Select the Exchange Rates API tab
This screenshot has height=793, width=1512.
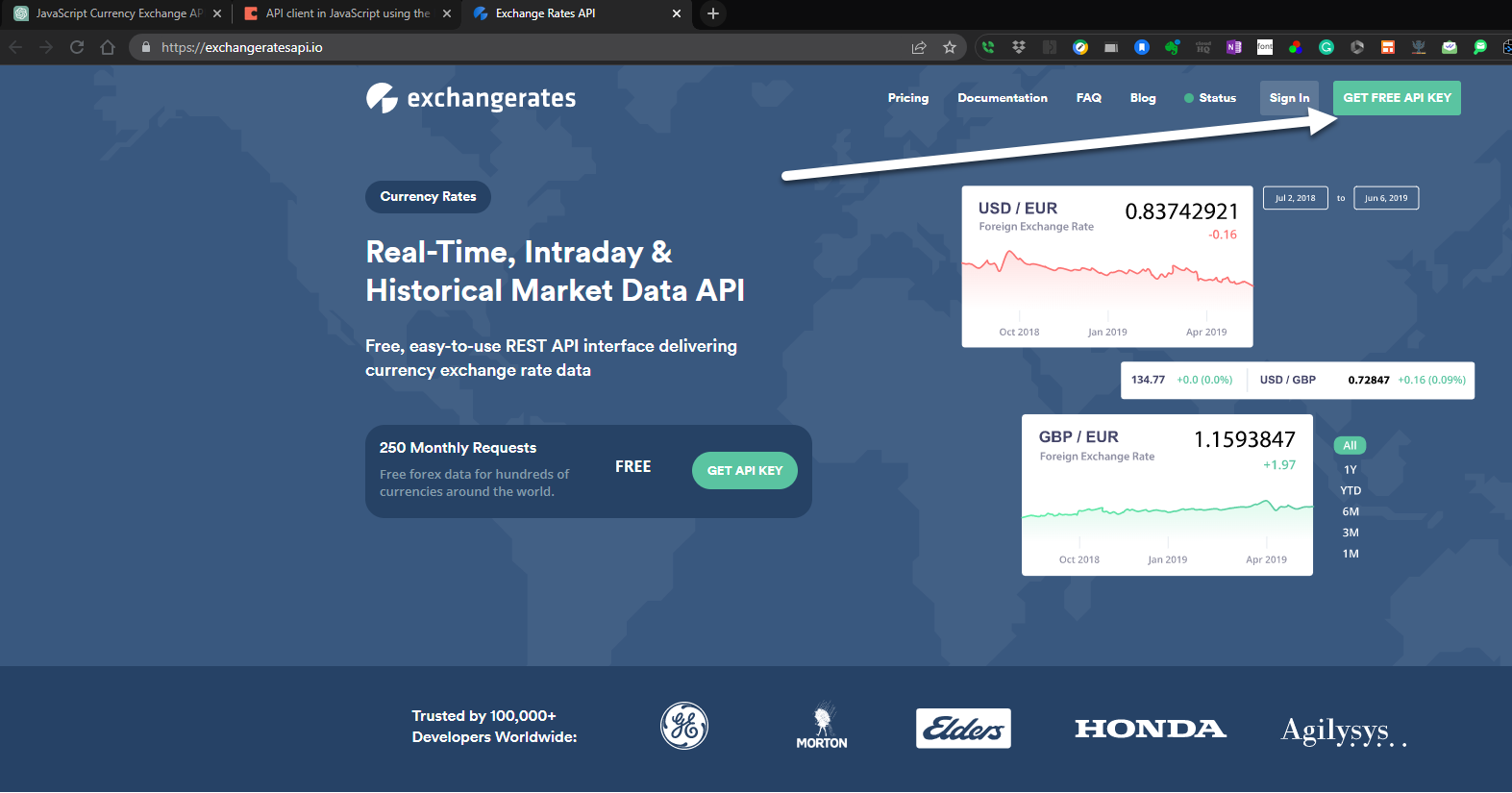(577, 13)
